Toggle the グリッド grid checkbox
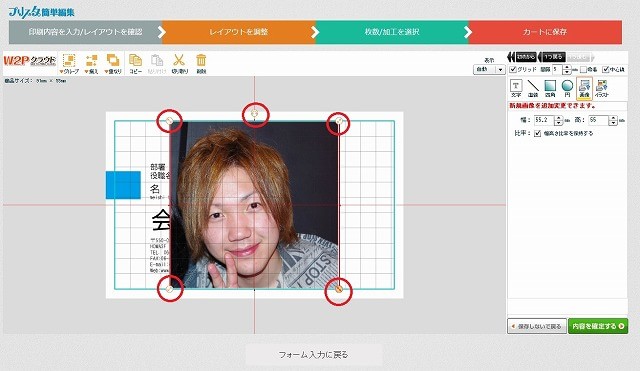This screenshot has height=371, width=640. pos(513,69)
